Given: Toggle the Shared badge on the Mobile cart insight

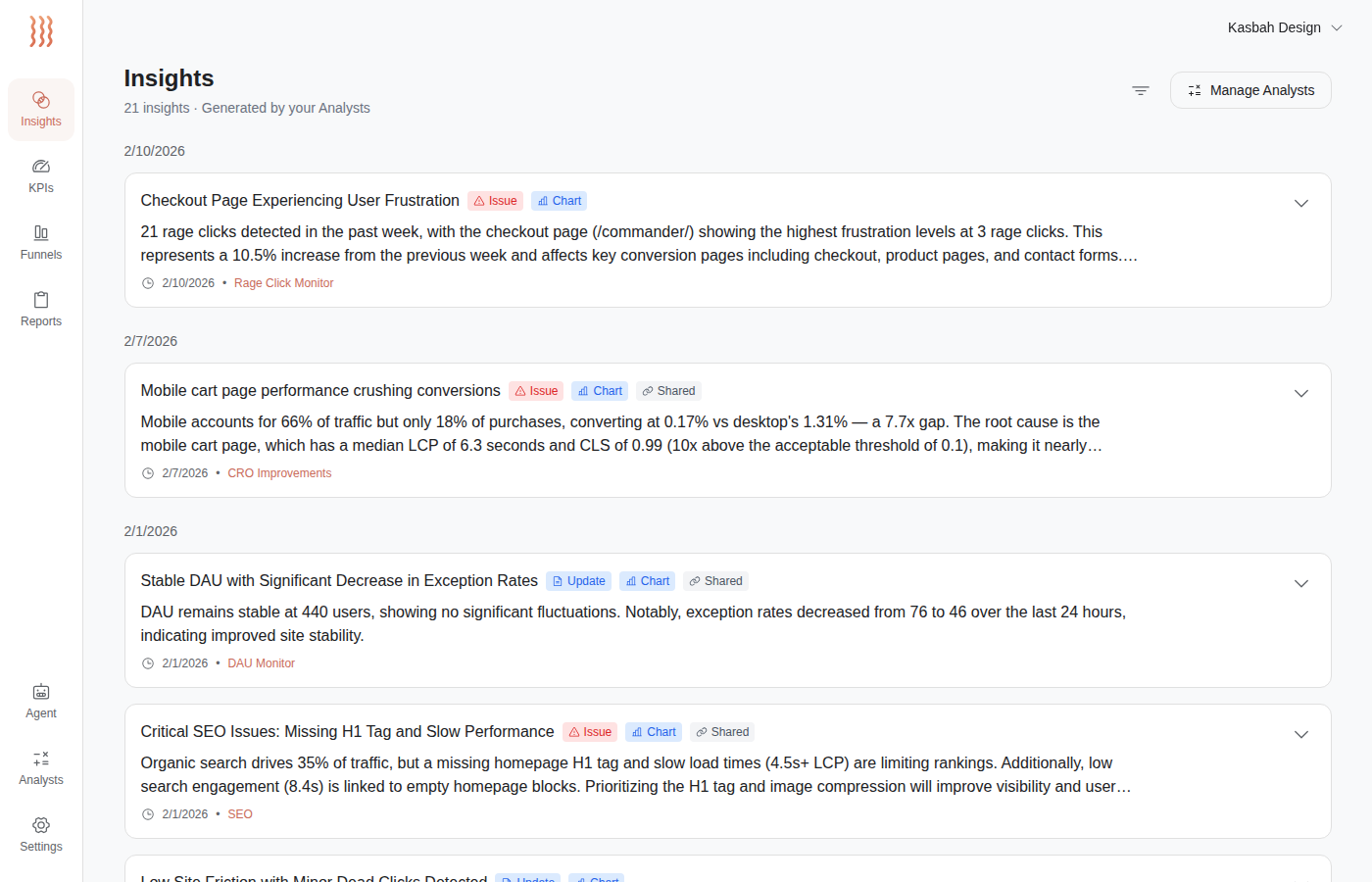Looking at the screenshot, I should point(668,390).
